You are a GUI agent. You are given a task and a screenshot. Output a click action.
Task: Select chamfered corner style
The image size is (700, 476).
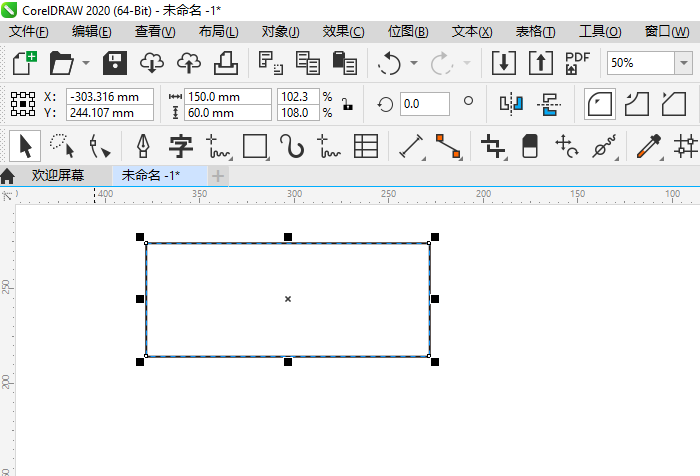click(x=674, y=104)
